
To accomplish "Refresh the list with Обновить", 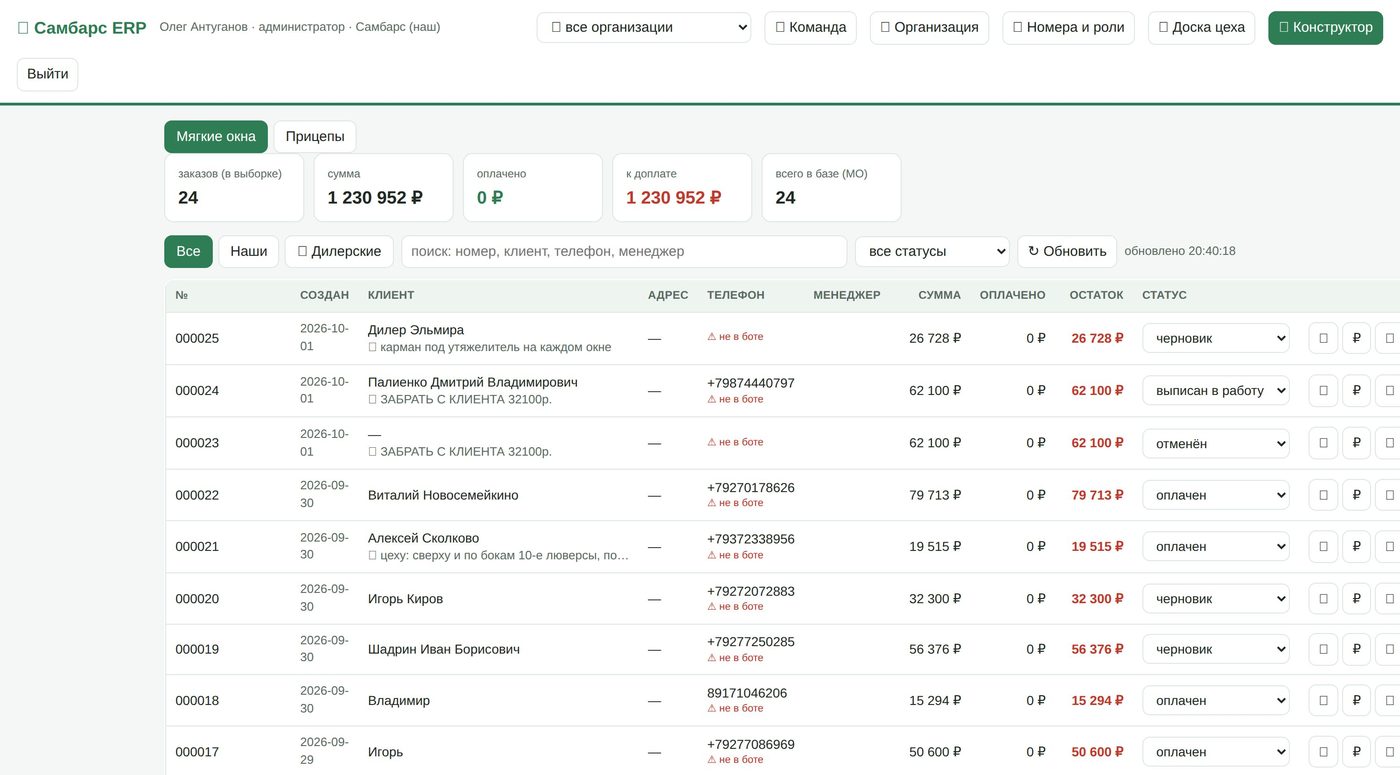I will (x=1067, y=251).
